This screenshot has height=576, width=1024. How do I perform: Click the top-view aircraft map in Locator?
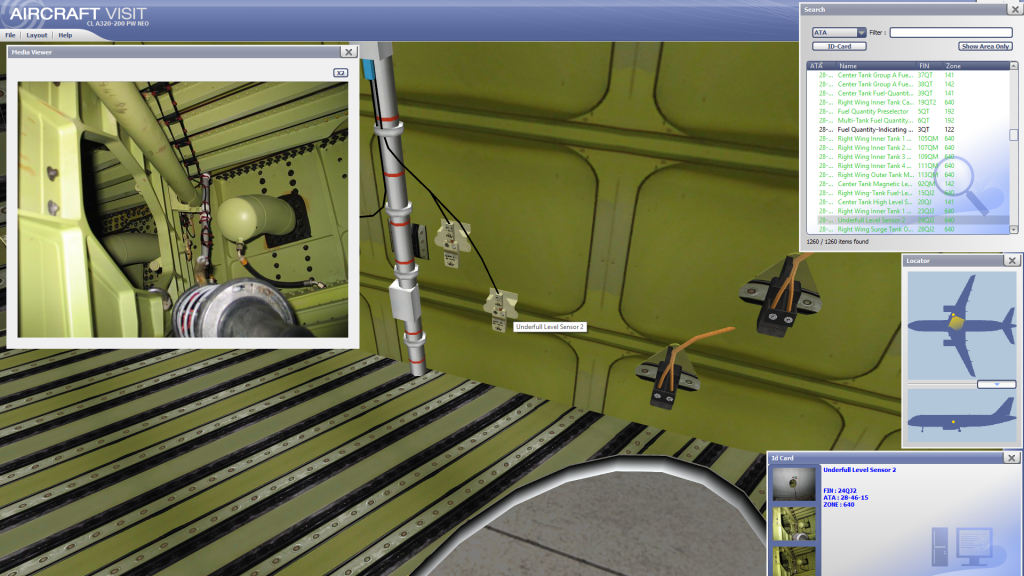[961, 325]
